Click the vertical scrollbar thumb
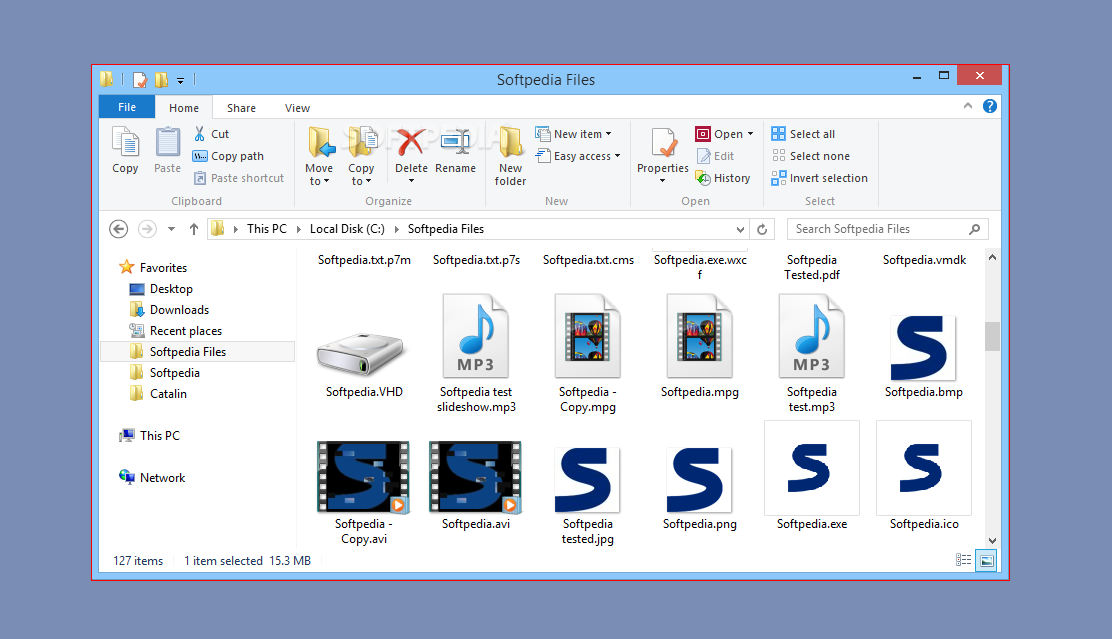Screen dimensions: 1112x639 pyautogui.click(x=992, y=336)
